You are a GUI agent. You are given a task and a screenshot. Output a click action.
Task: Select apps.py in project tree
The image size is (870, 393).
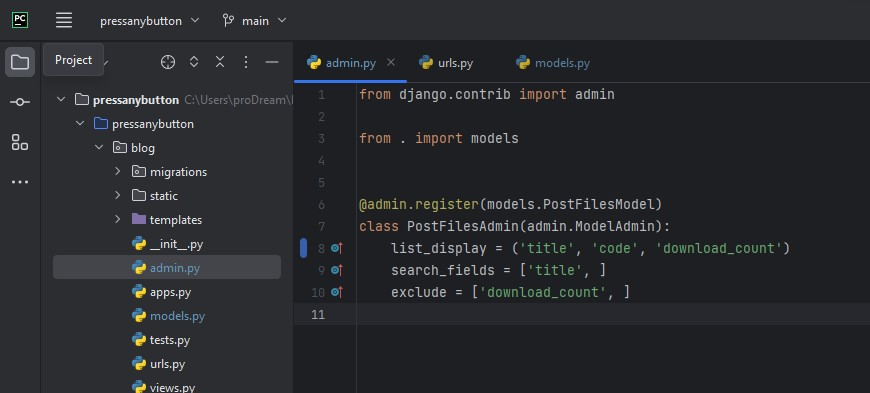click(170, 292)
